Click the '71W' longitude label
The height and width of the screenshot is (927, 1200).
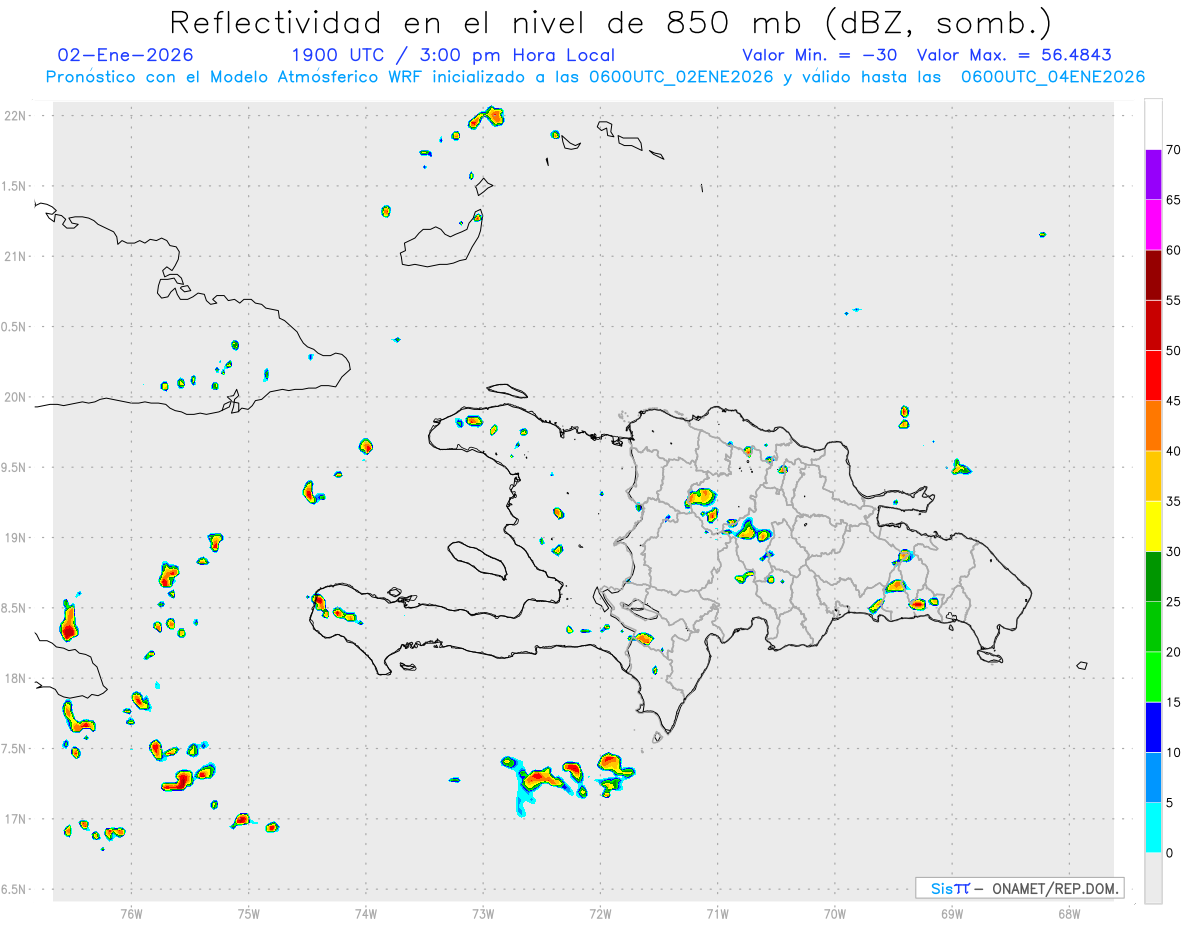point(717,913)
